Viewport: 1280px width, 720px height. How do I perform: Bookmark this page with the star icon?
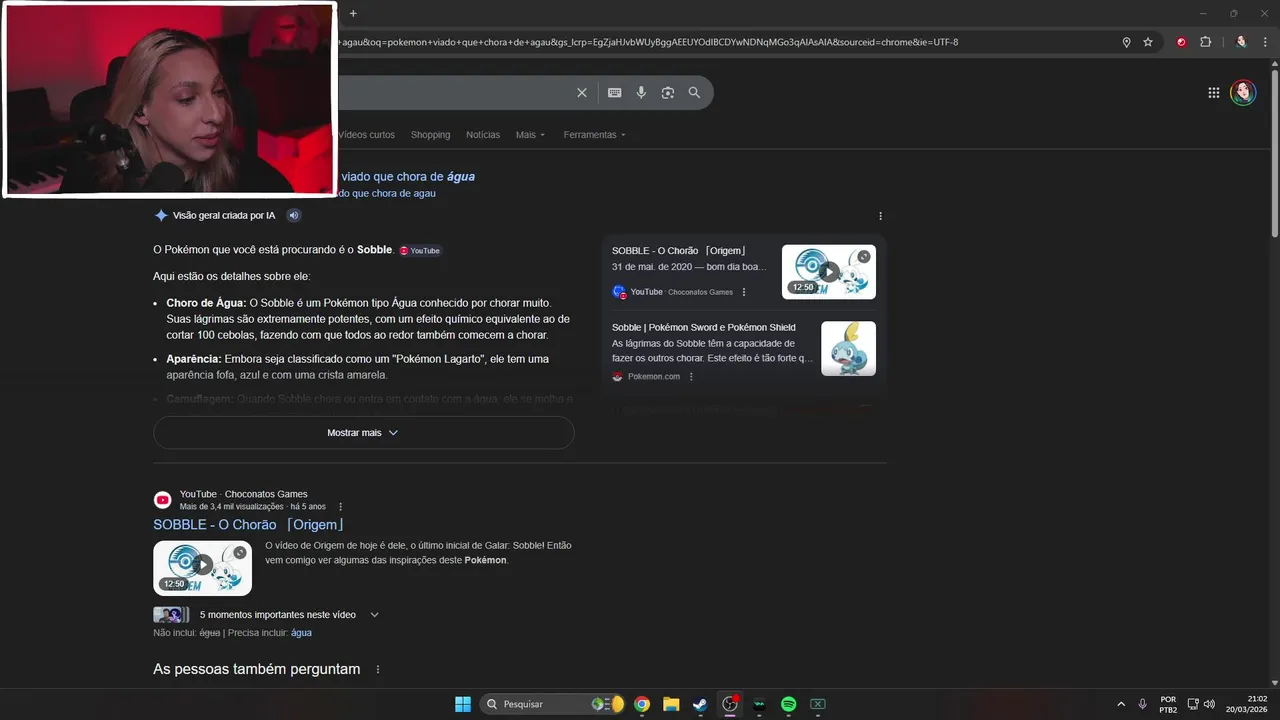[1148, 42]
